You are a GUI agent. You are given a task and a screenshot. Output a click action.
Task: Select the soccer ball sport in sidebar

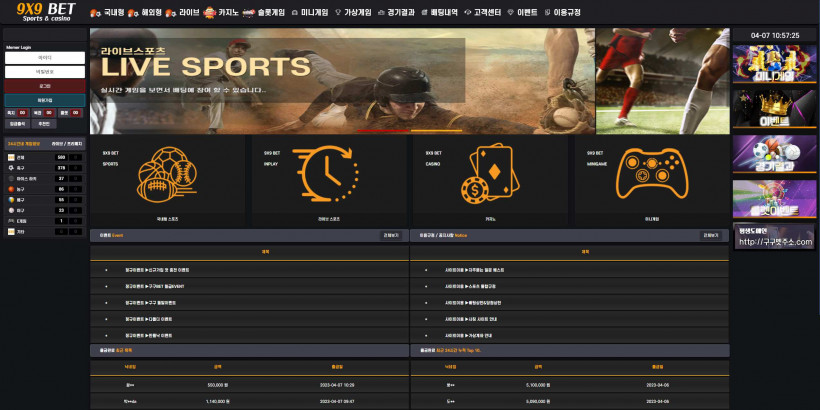tap(44, 168)
